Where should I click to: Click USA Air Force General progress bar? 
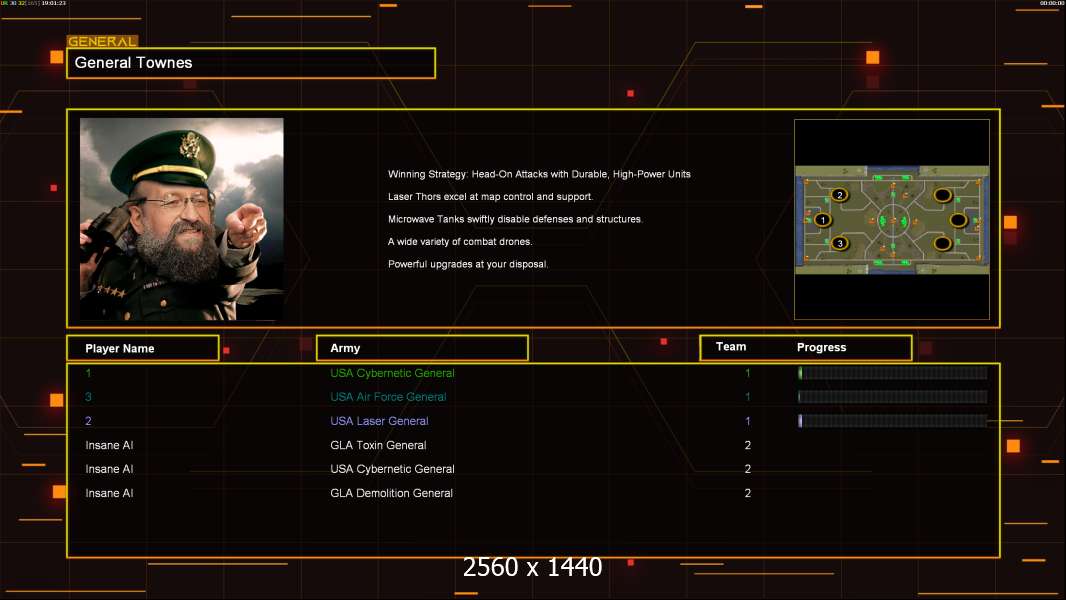click(893, 397)
